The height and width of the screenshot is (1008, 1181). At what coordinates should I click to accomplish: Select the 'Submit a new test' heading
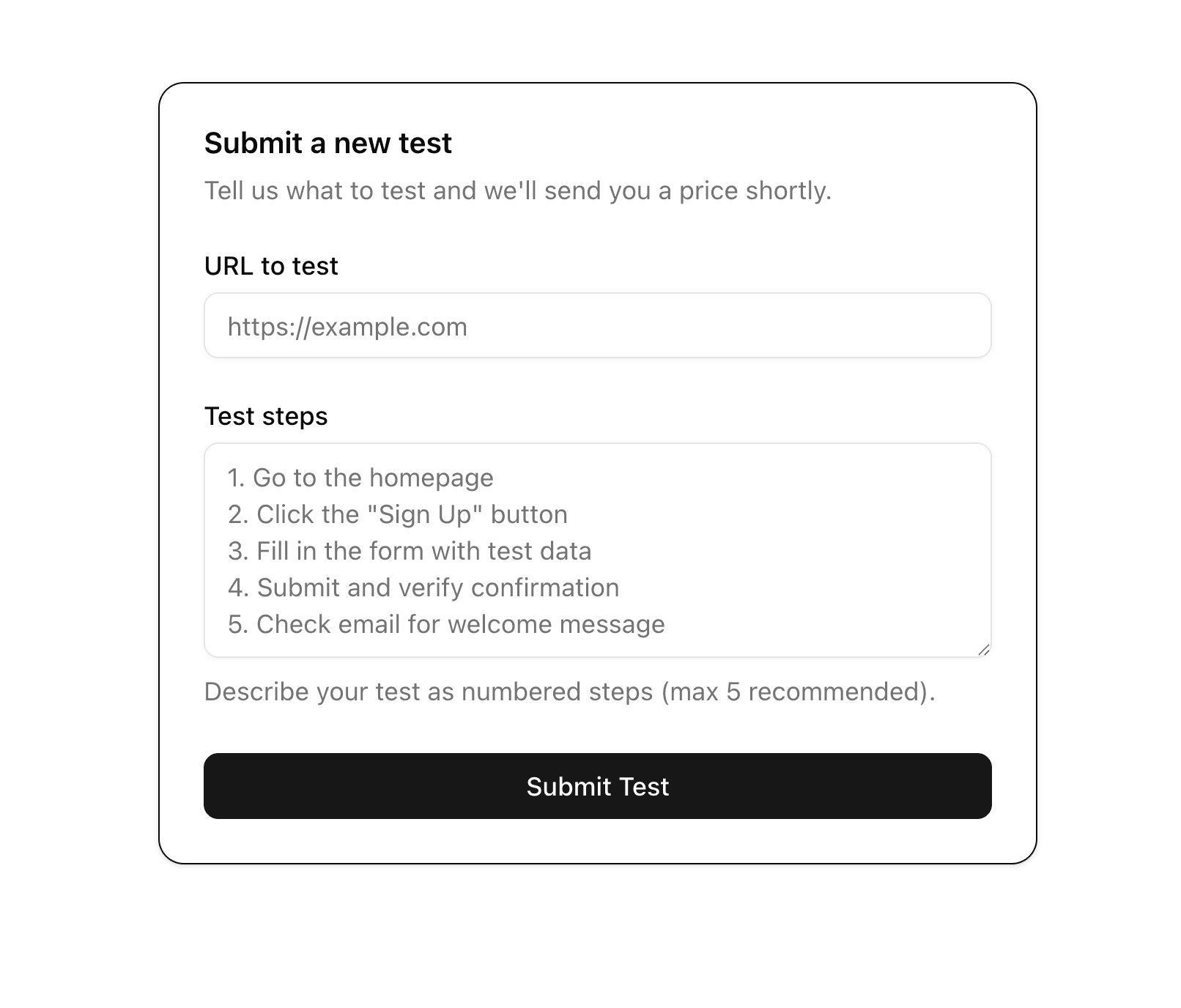pyautogui.click(x=328, y=144)
